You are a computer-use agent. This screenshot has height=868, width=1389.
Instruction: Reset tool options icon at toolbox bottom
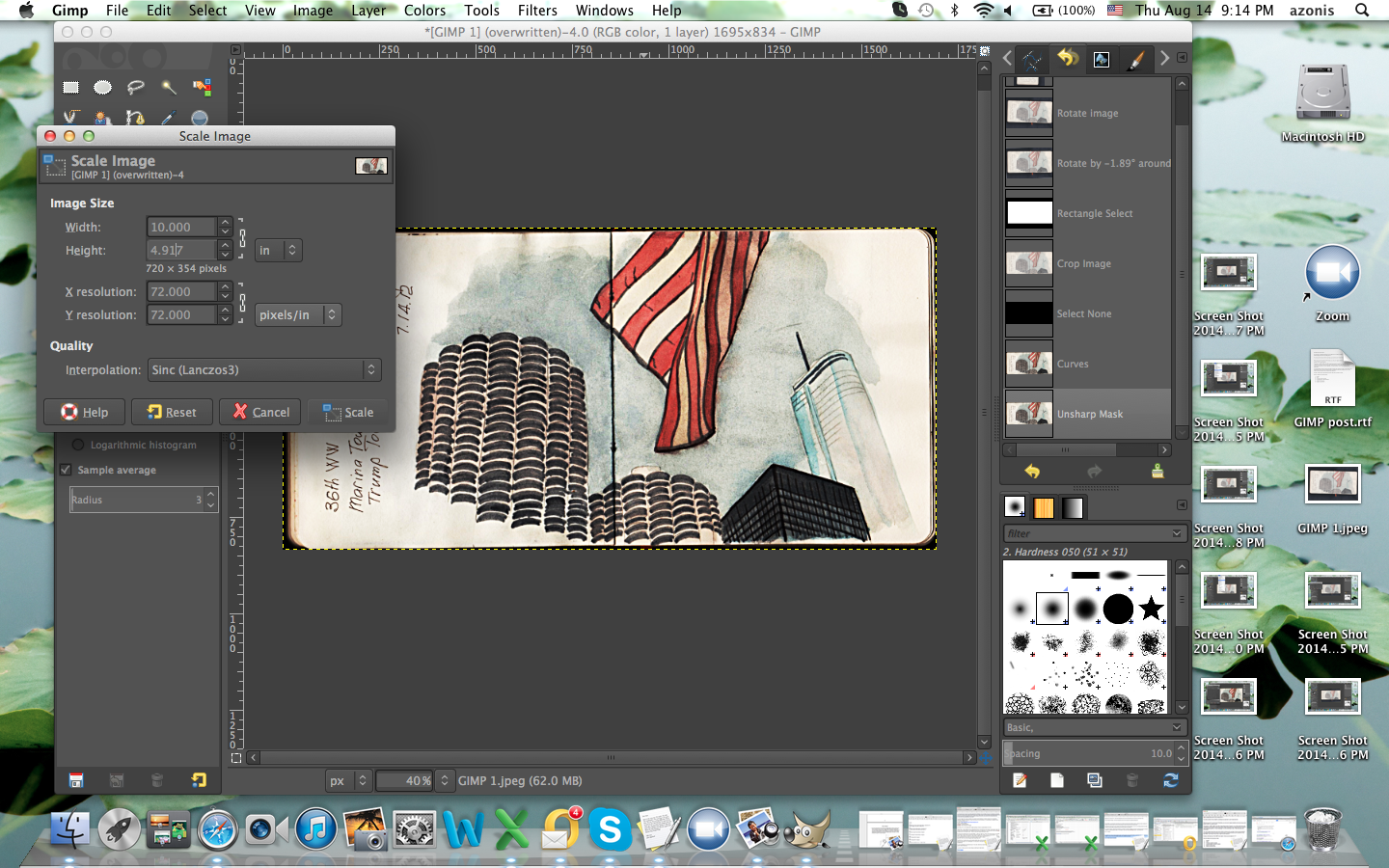coord(199,780)
